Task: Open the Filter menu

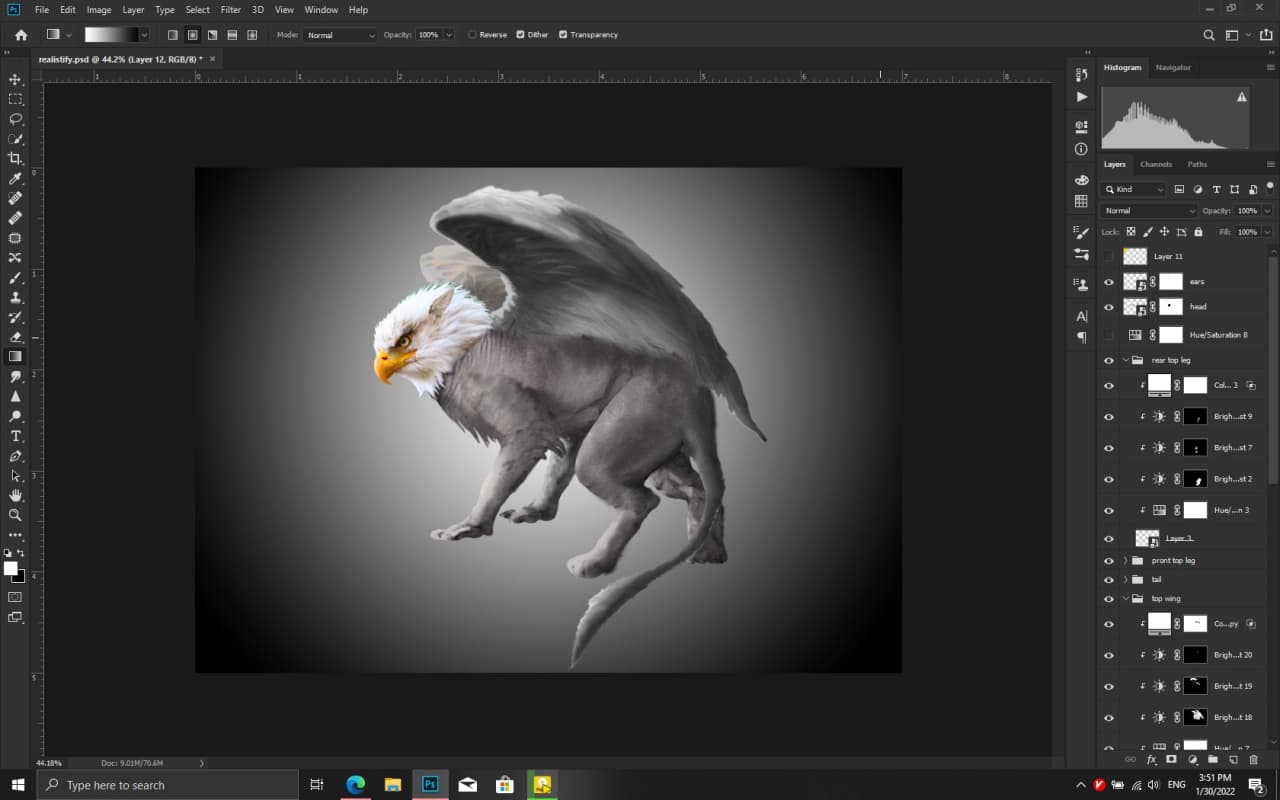Action: [231, 10]
